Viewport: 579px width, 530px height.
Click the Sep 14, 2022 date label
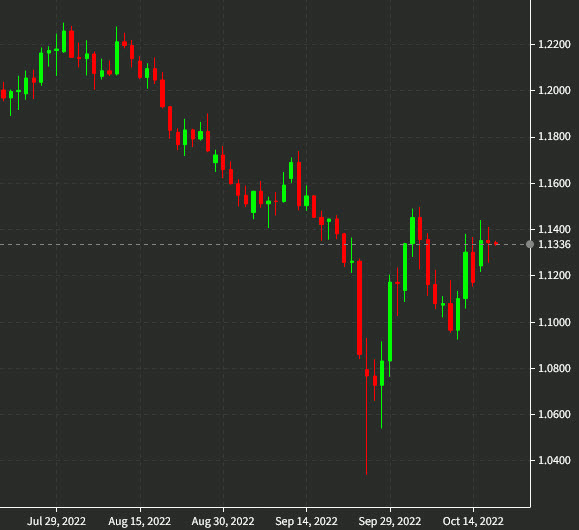pos(306,521)
